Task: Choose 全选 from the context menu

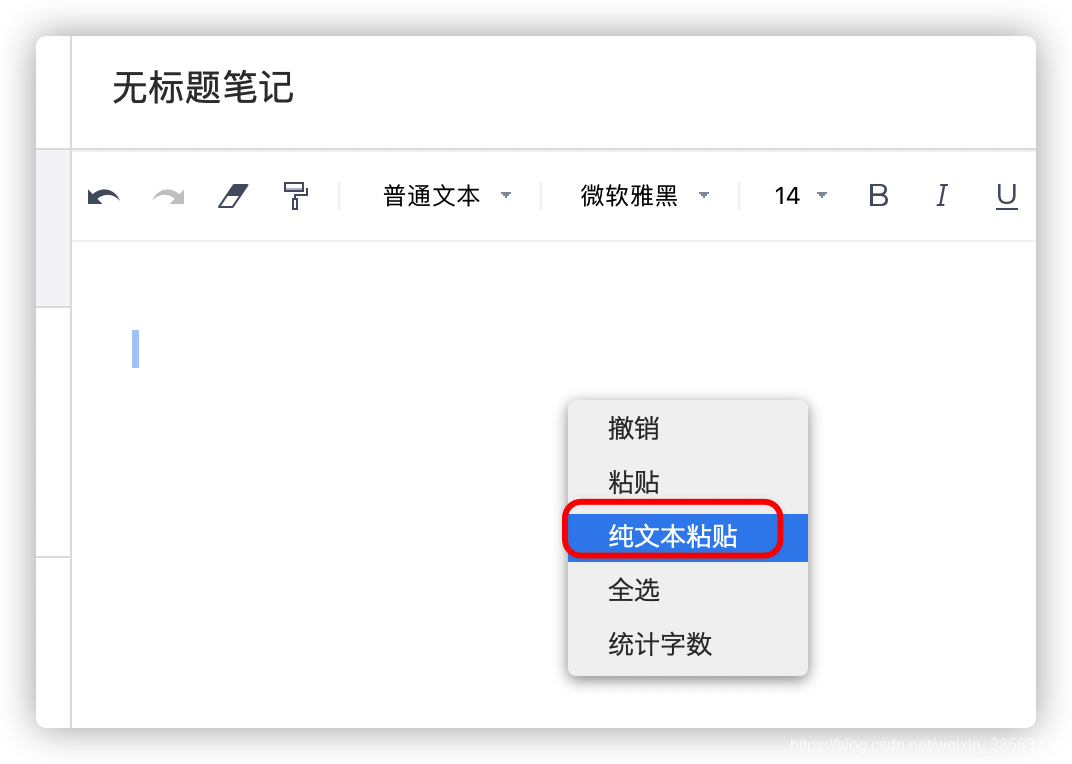Action: point(688,590)
